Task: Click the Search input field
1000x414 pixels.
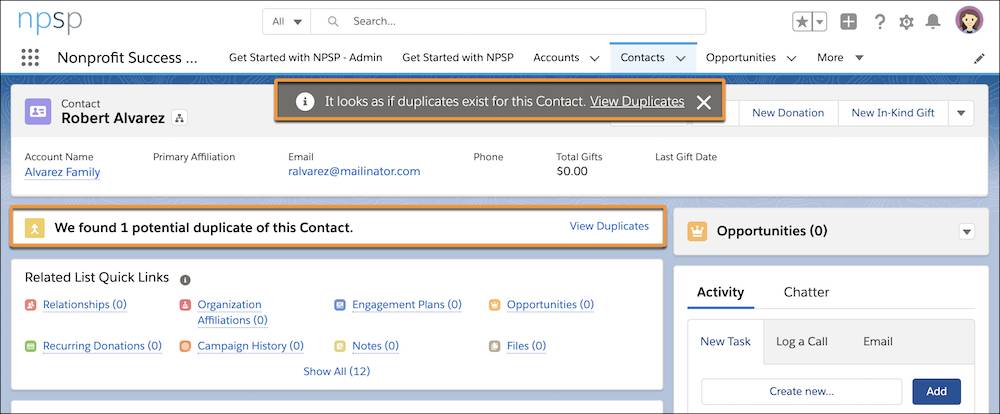Action: tap(508, 21)
